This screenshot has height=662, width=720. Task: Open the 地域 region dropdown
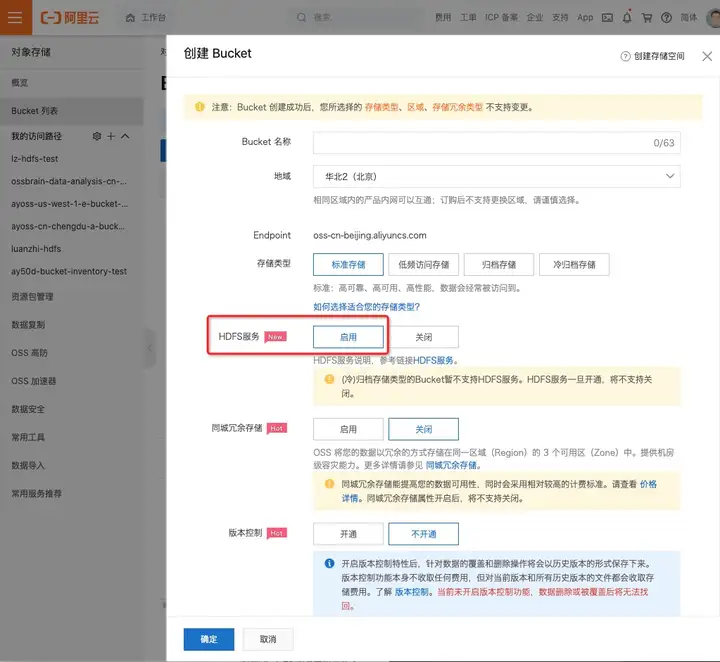point(496,176)
